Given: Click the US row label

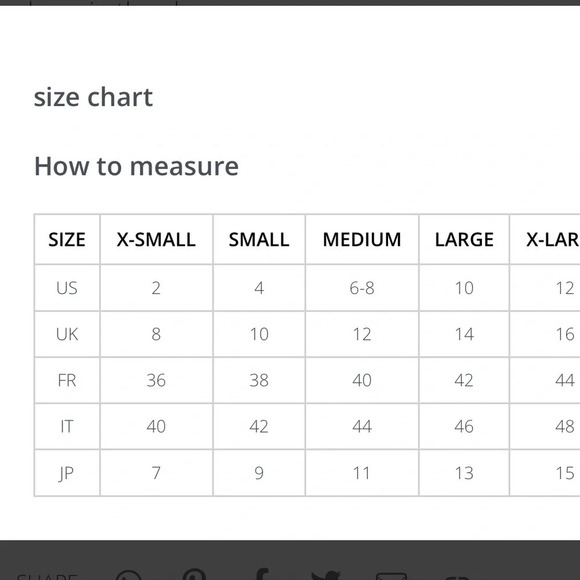Looking at the screenshot, I should [67, 288].
